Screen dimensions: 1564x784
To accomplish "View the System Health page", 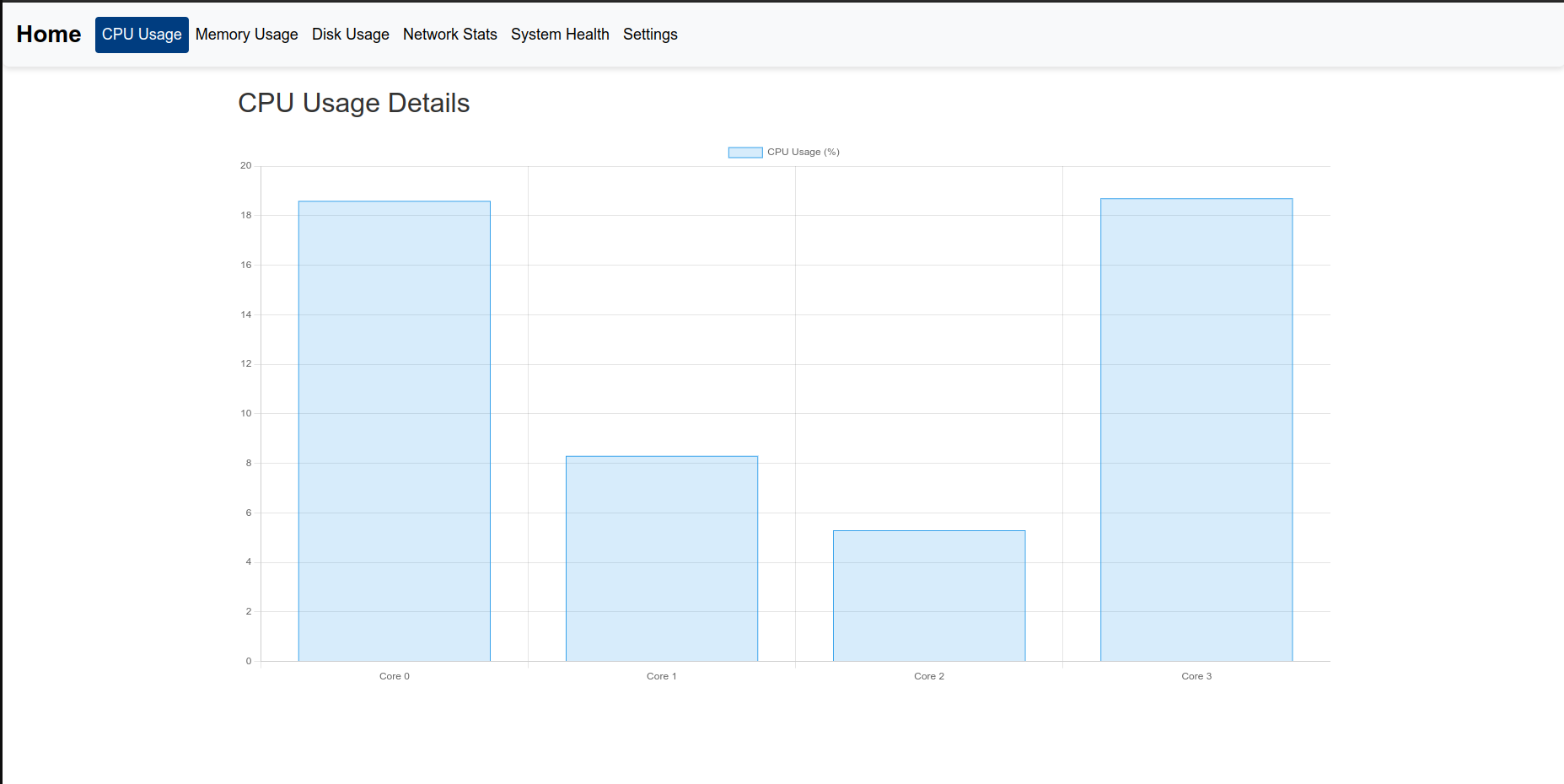I will [560, 35].
